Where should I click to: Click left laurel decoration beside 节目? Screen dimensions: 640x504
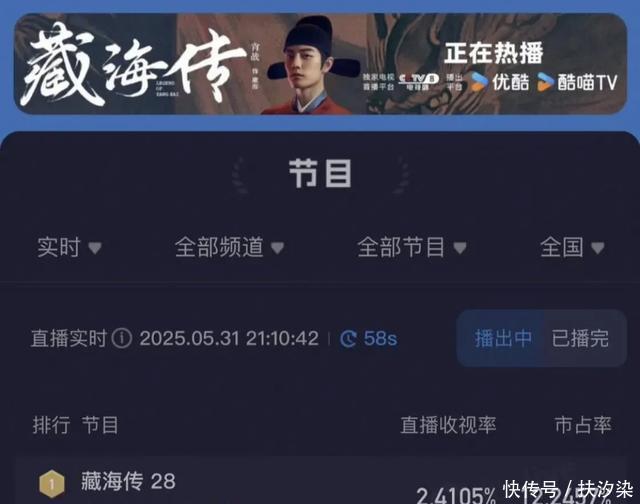(240, 175)
